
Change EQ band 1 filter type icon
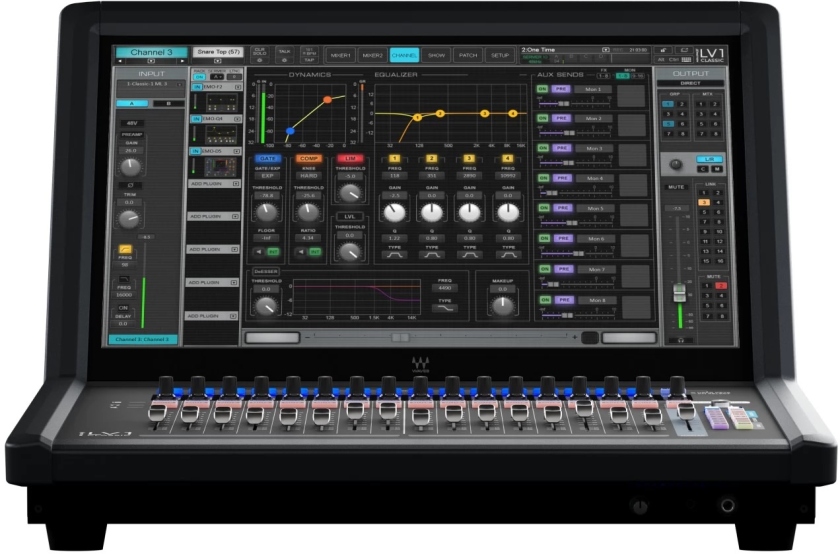395,255
